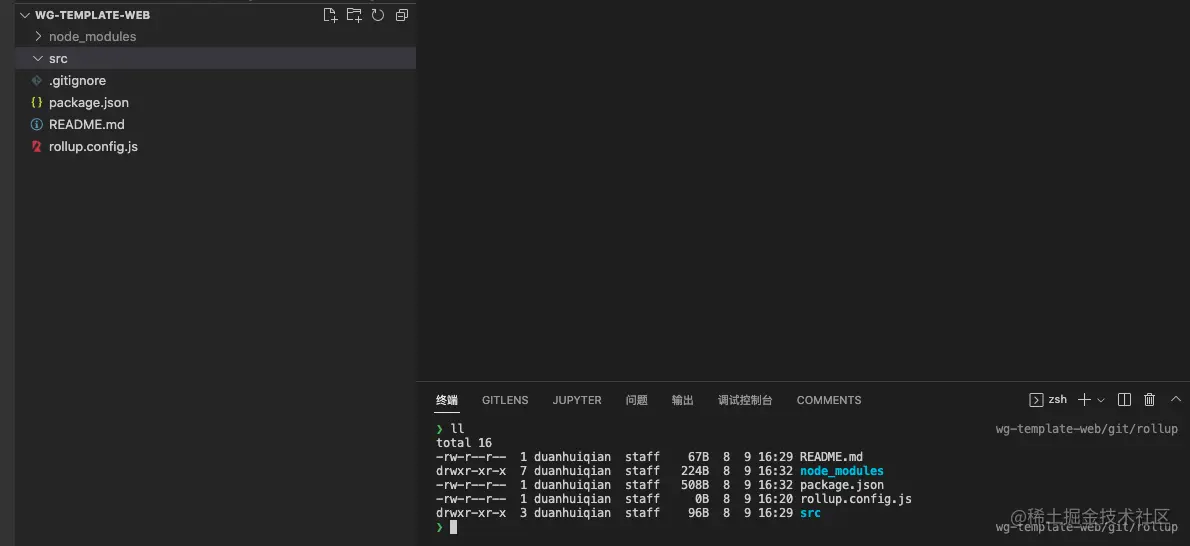The image size is (1190, 546).
Task: Click the rollup.config.js red icon
Action: 36,147
